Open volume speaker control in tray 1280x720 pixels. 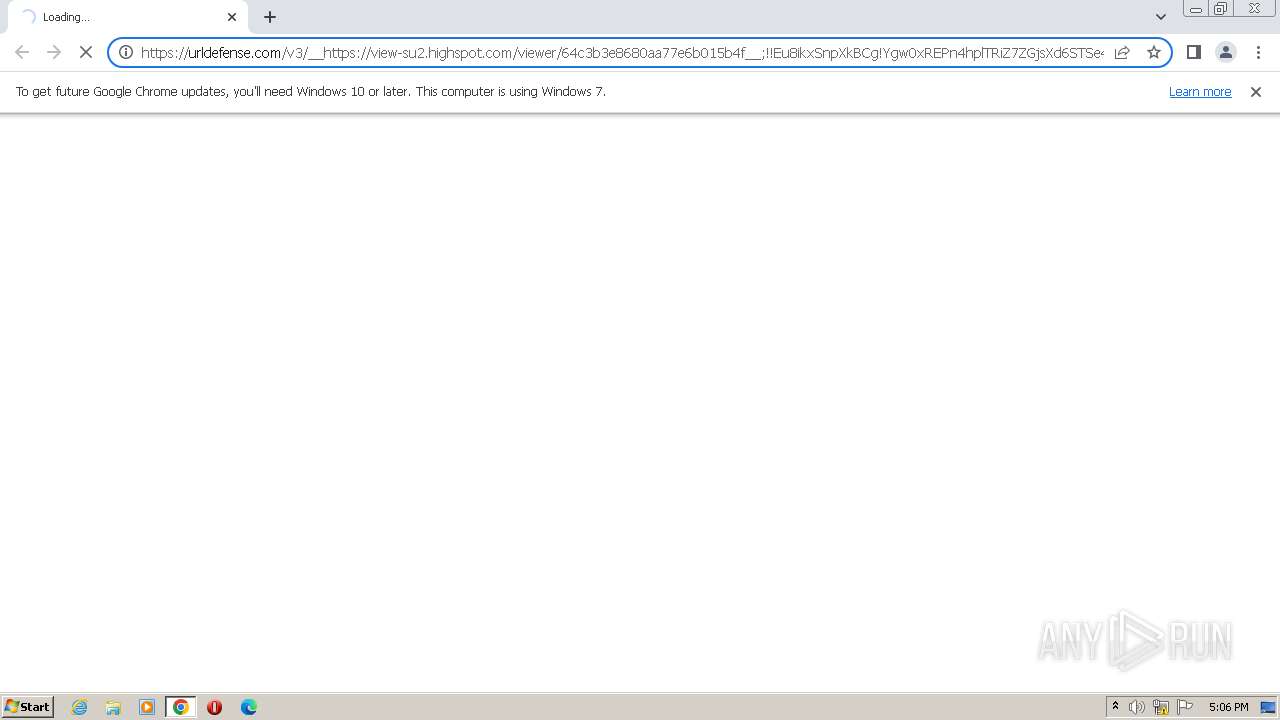tap(1137, 707)
